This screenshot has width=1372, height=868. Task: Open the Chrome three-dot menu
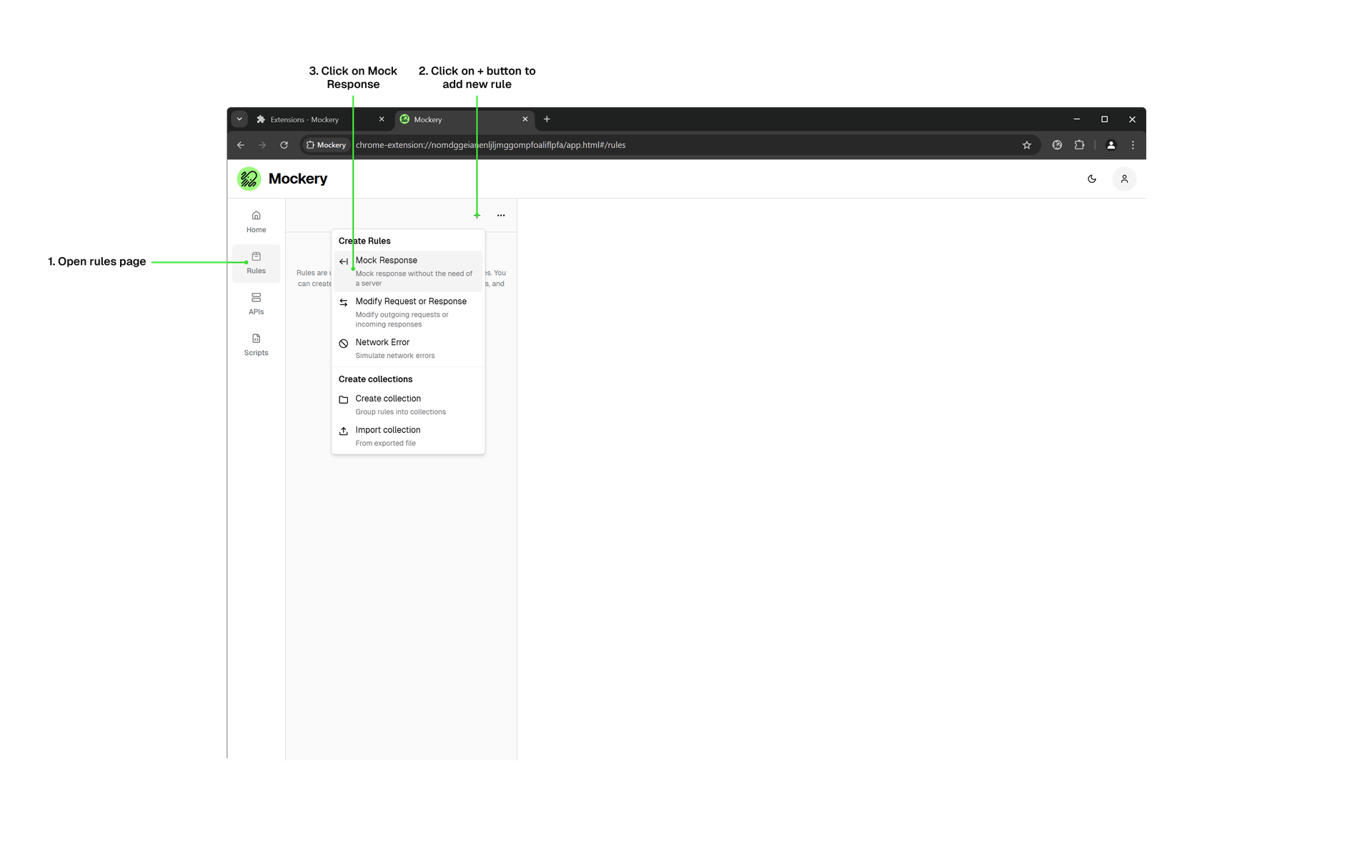point(1133,145)
